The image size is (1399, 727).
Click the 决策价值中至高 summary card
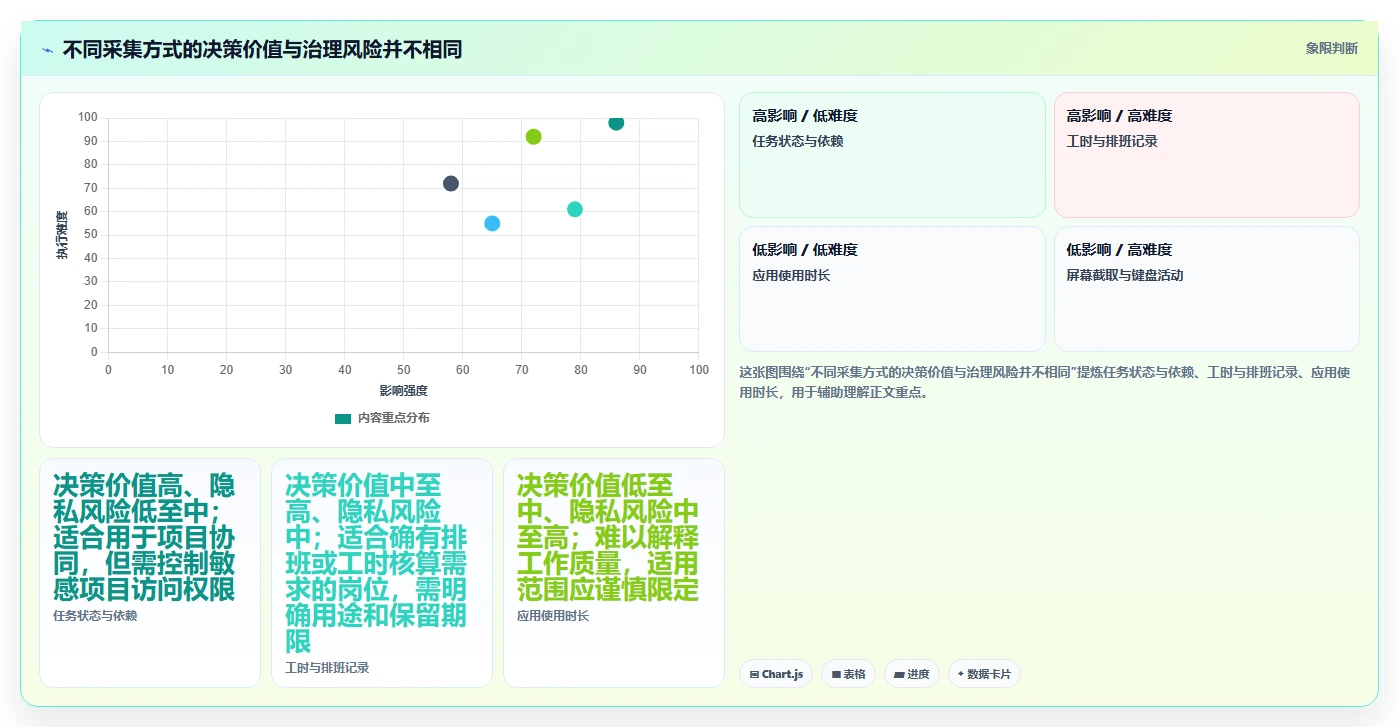coord(382,573)
